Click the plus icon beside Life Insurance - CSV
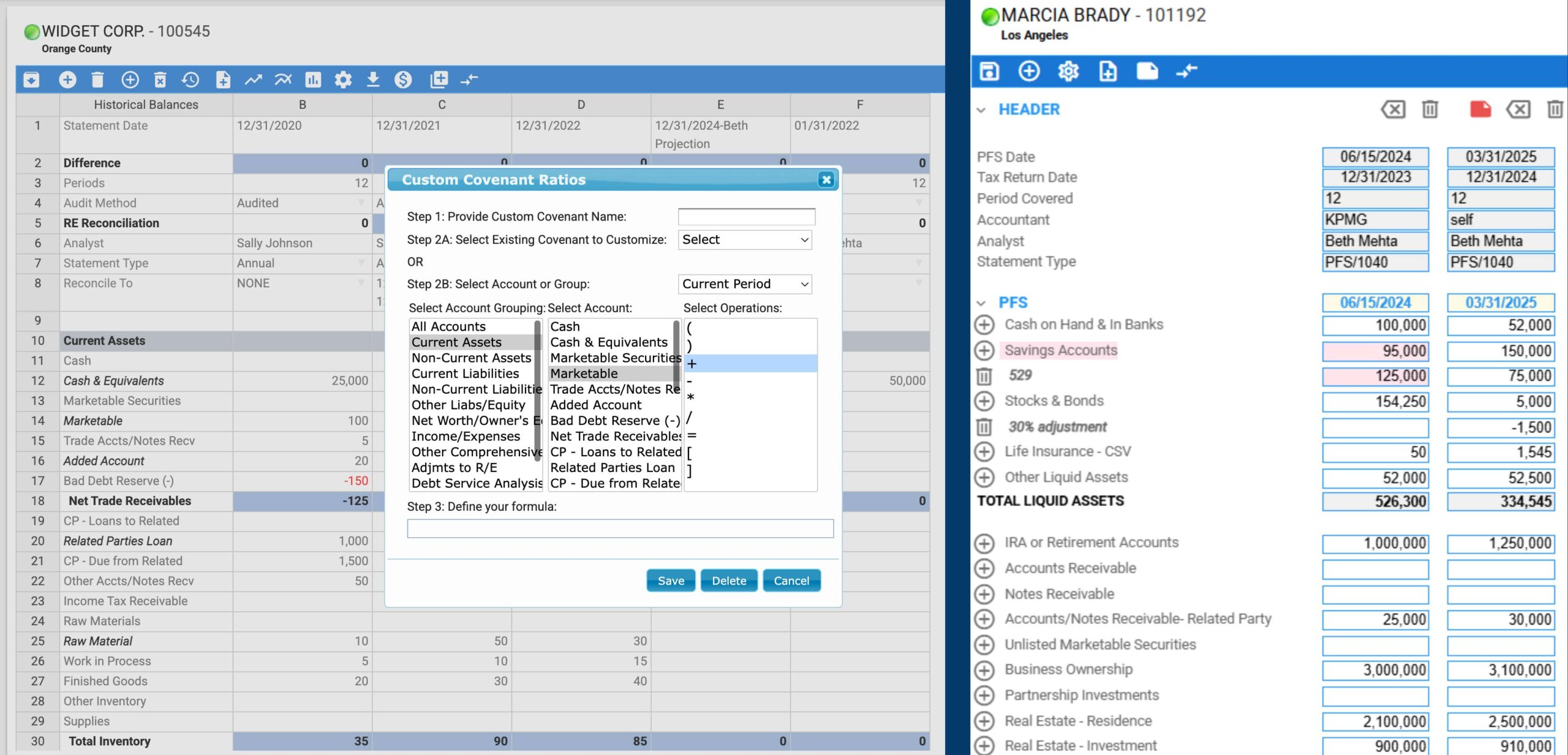This screenshot has height=755, width=1568. click(984, 452)
